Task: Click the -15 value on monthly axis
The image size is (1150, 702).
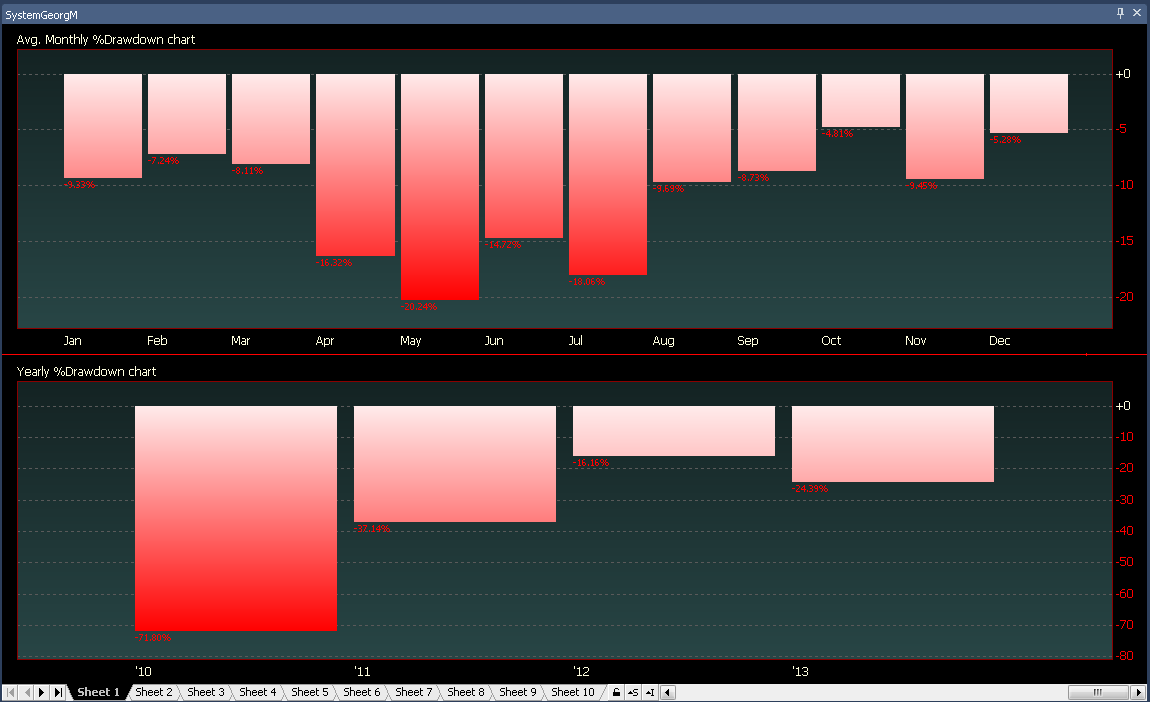Action: 1124,241
